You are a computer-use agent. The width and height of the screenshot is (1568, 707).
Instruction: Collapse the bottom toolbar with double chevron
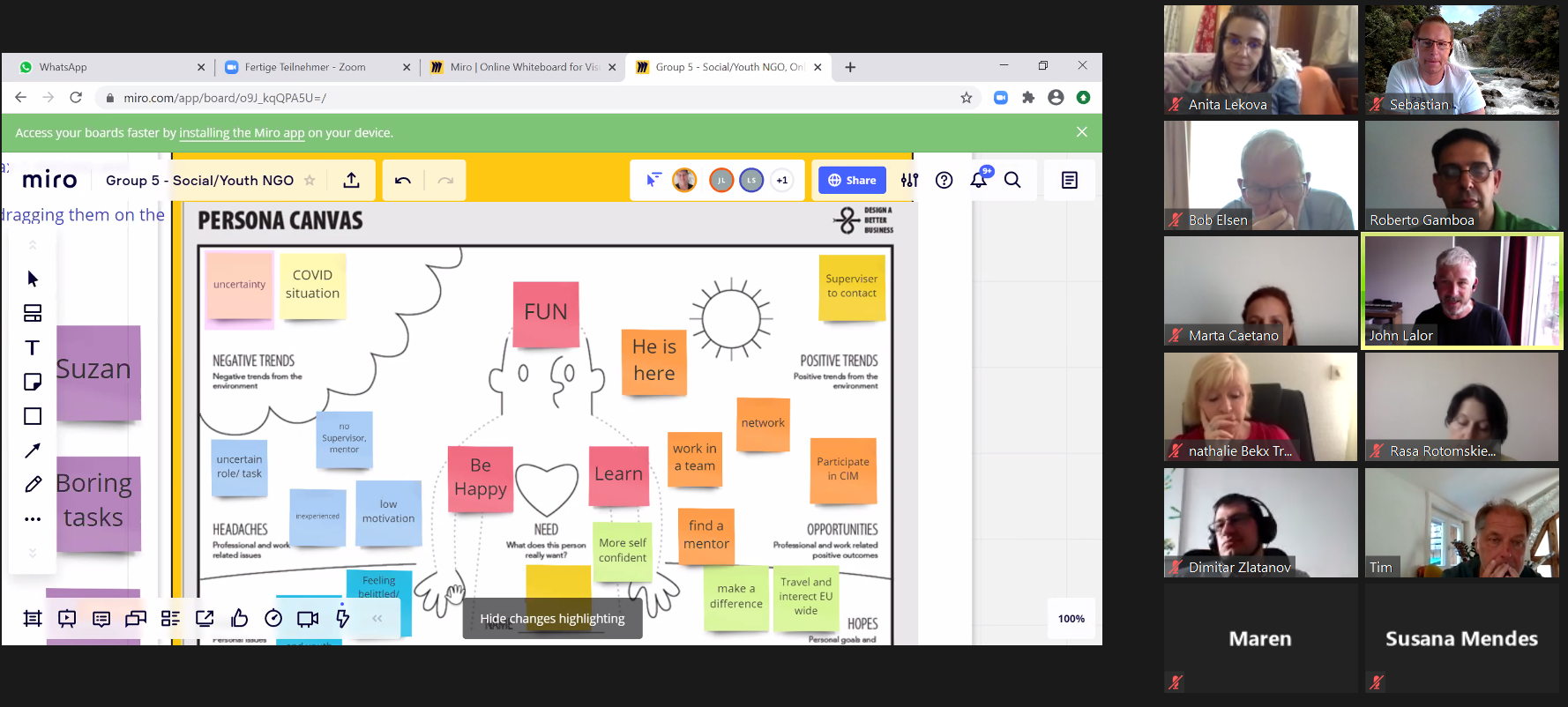pos(377,619)
